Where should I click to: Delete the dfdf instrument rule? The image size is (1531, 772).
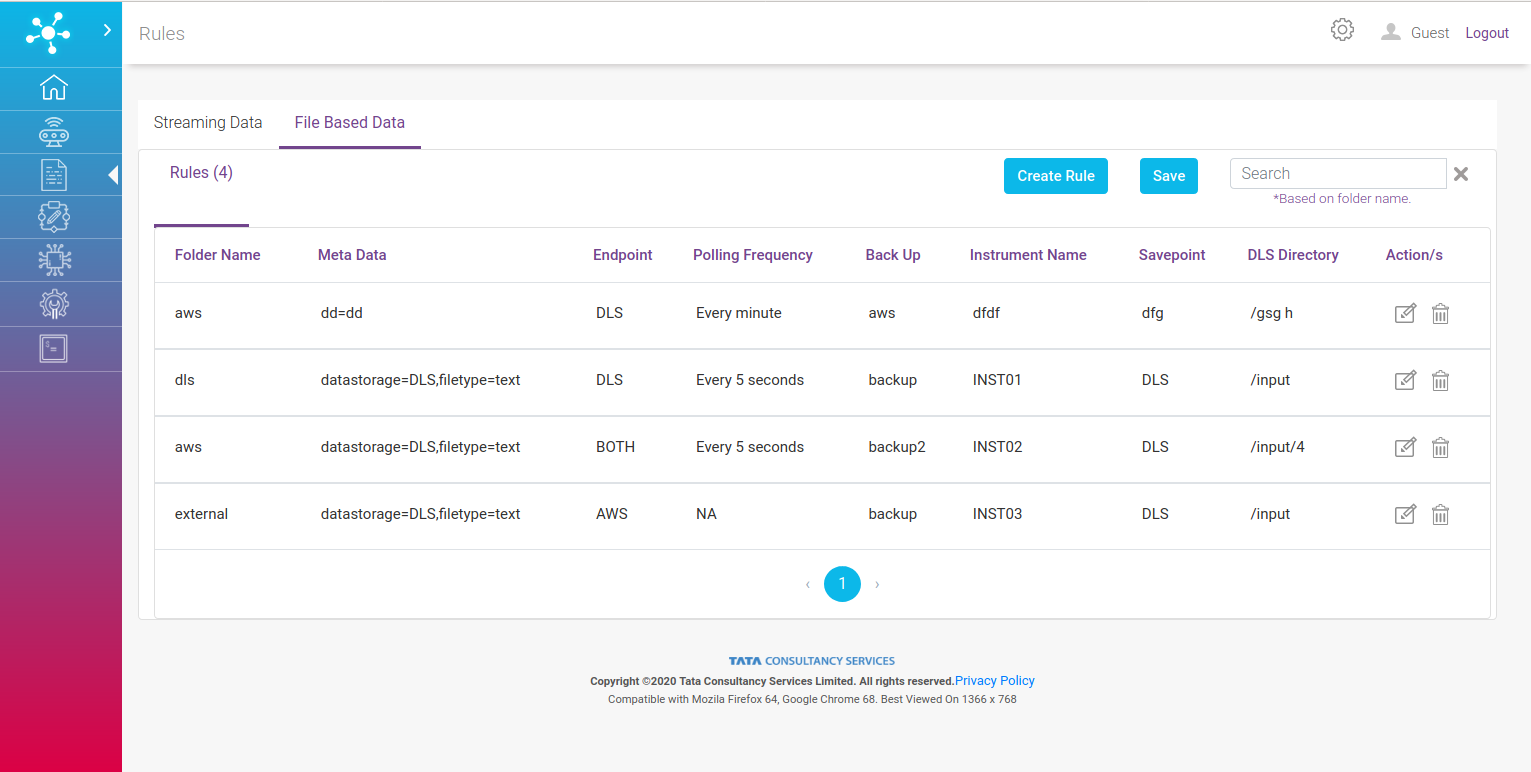tap(1440, 313)
